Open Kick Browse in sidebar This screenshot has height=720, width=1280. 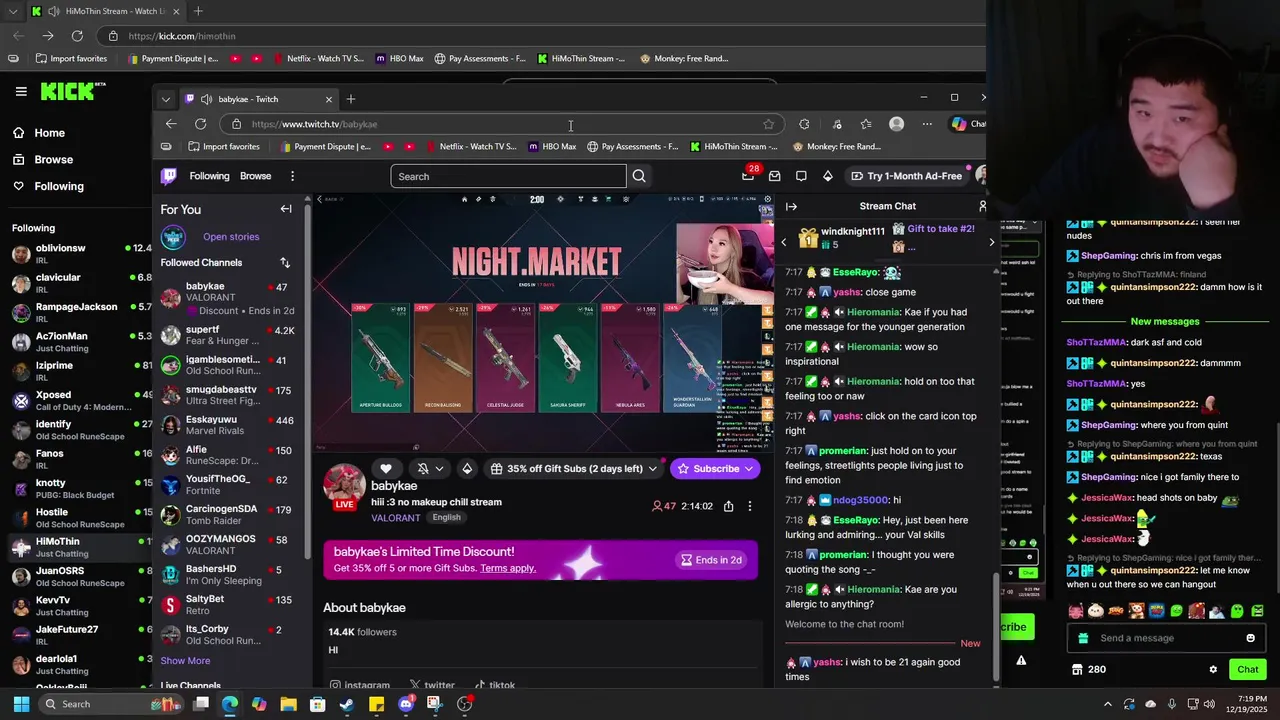(x=44, y=159)
